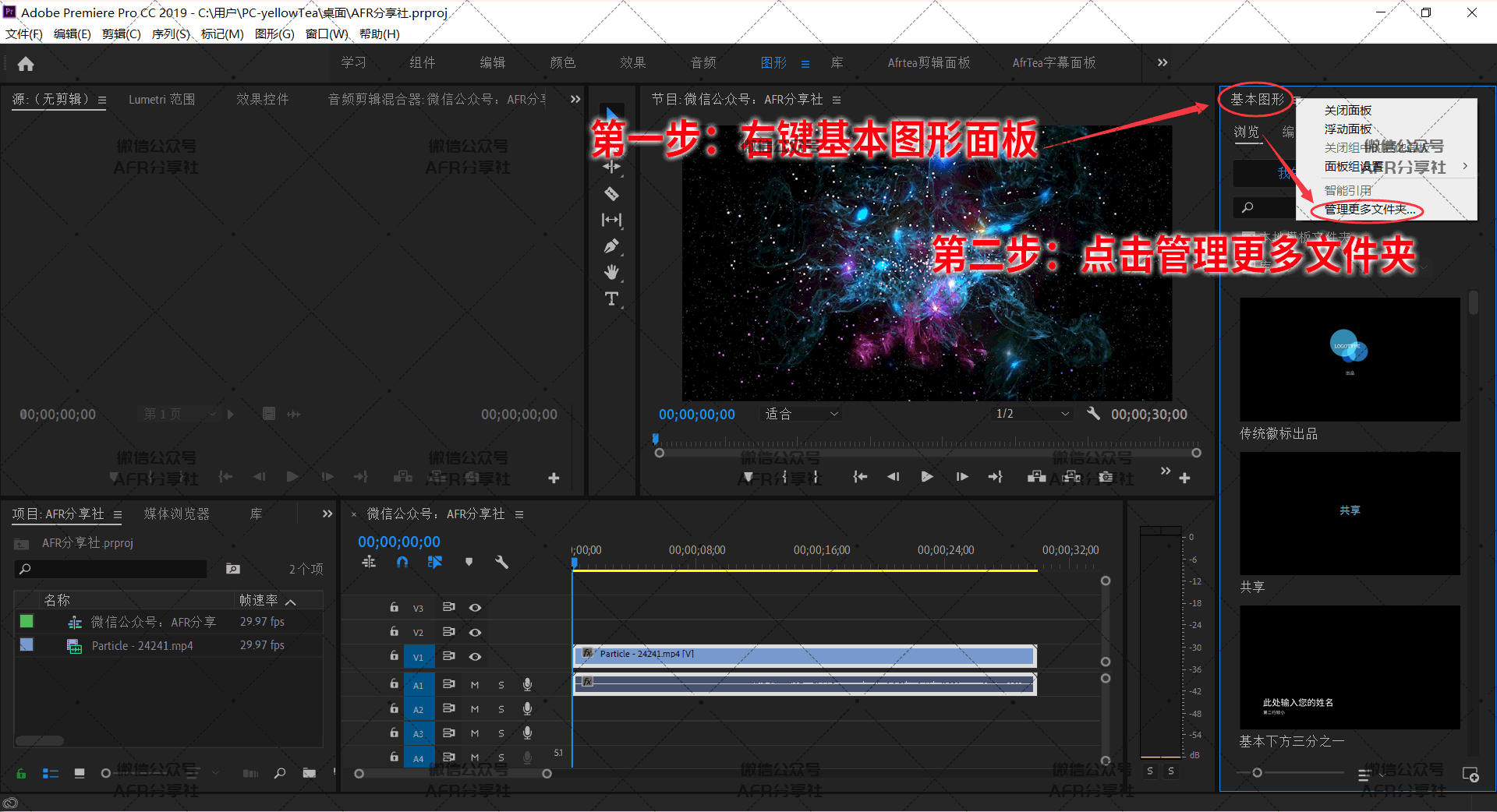This screenshot has height=812, width=1497.
Task: Switch project panel to list view
Action: point(51,773)
